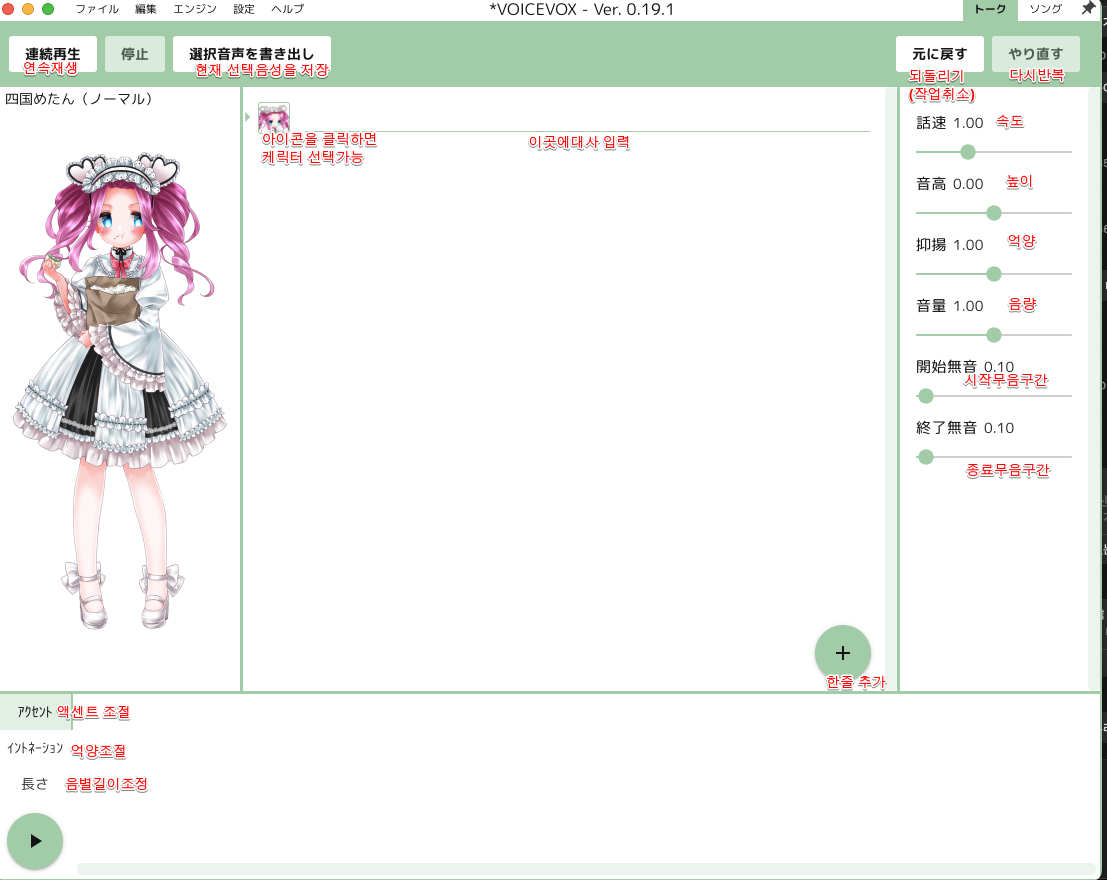Click the 話速 1.00 value label
1107x880 pixels.
click(950, 123)
